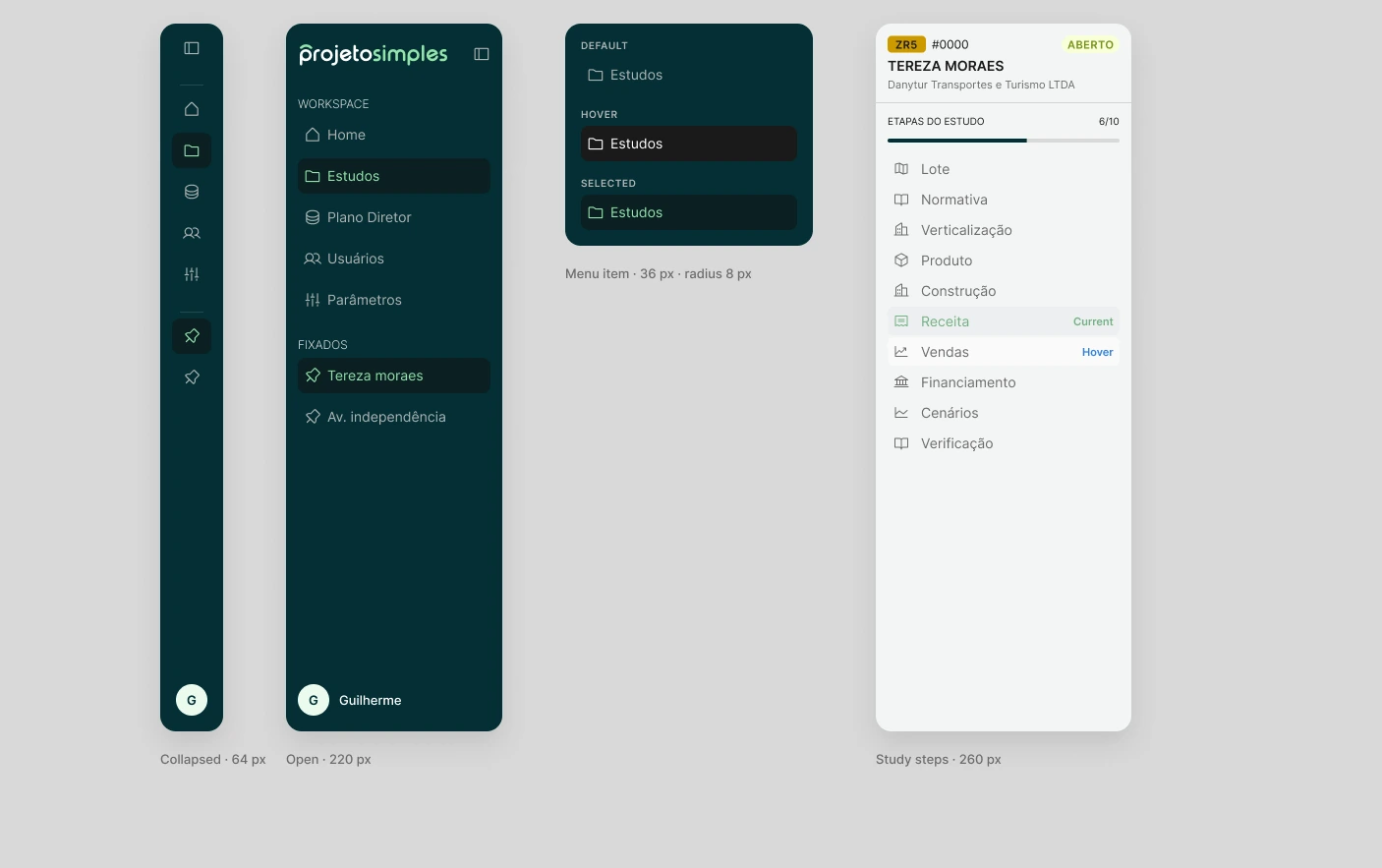The width and height of the screenshot is (1382, 868).
Task: Click the 6/10 step counter
Action: (x=1109, y=122)
